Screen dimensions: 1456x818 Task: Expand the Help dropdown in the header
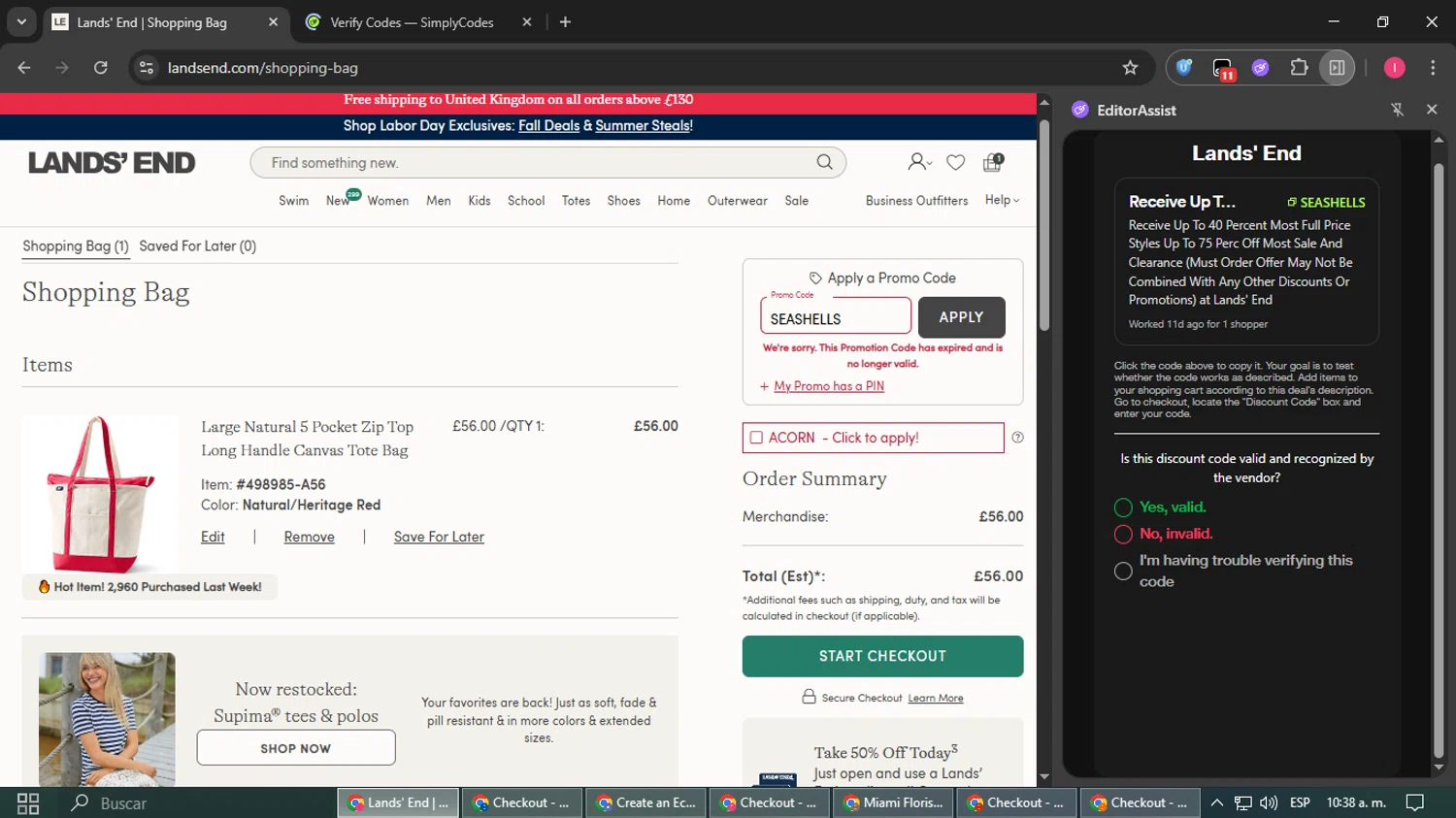pos(1002,200)
